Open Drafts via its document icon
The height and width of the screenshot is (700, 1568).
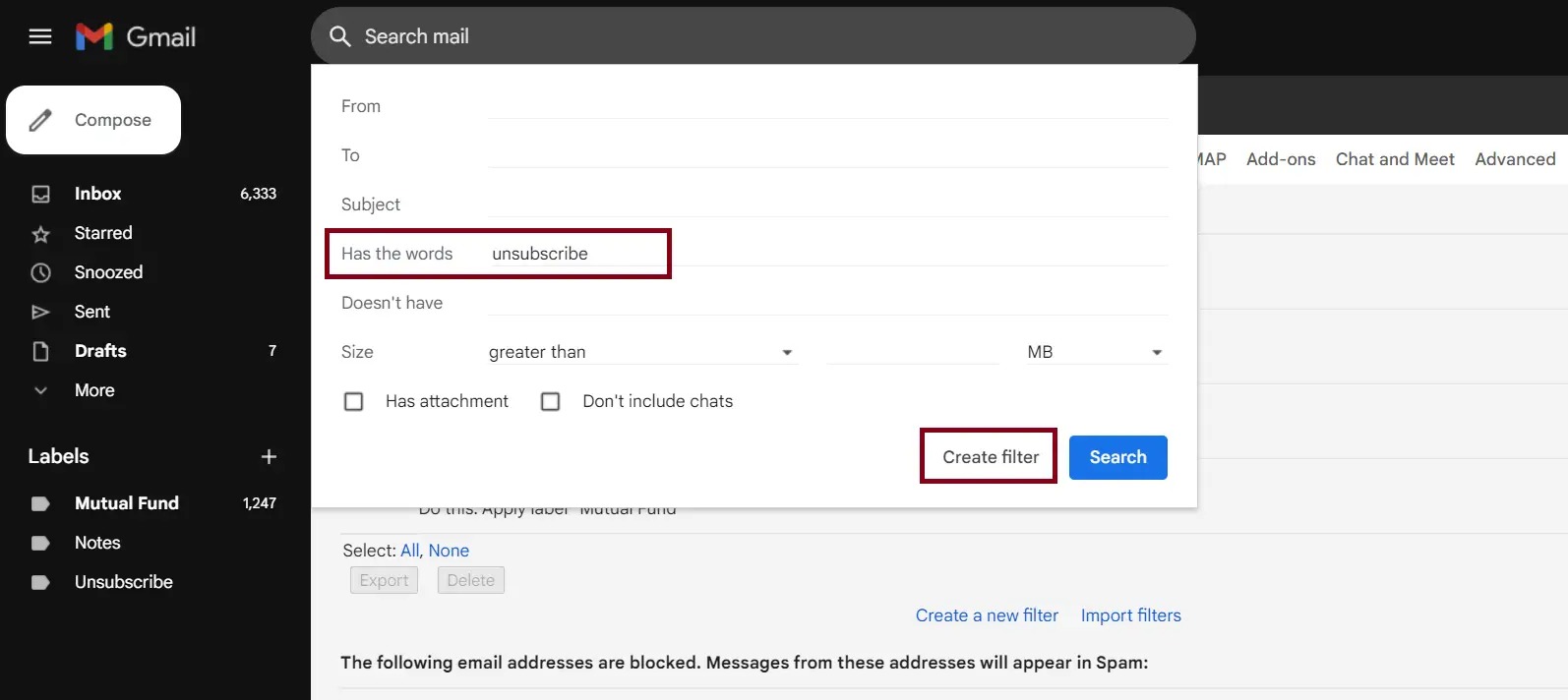click(40, 351)
